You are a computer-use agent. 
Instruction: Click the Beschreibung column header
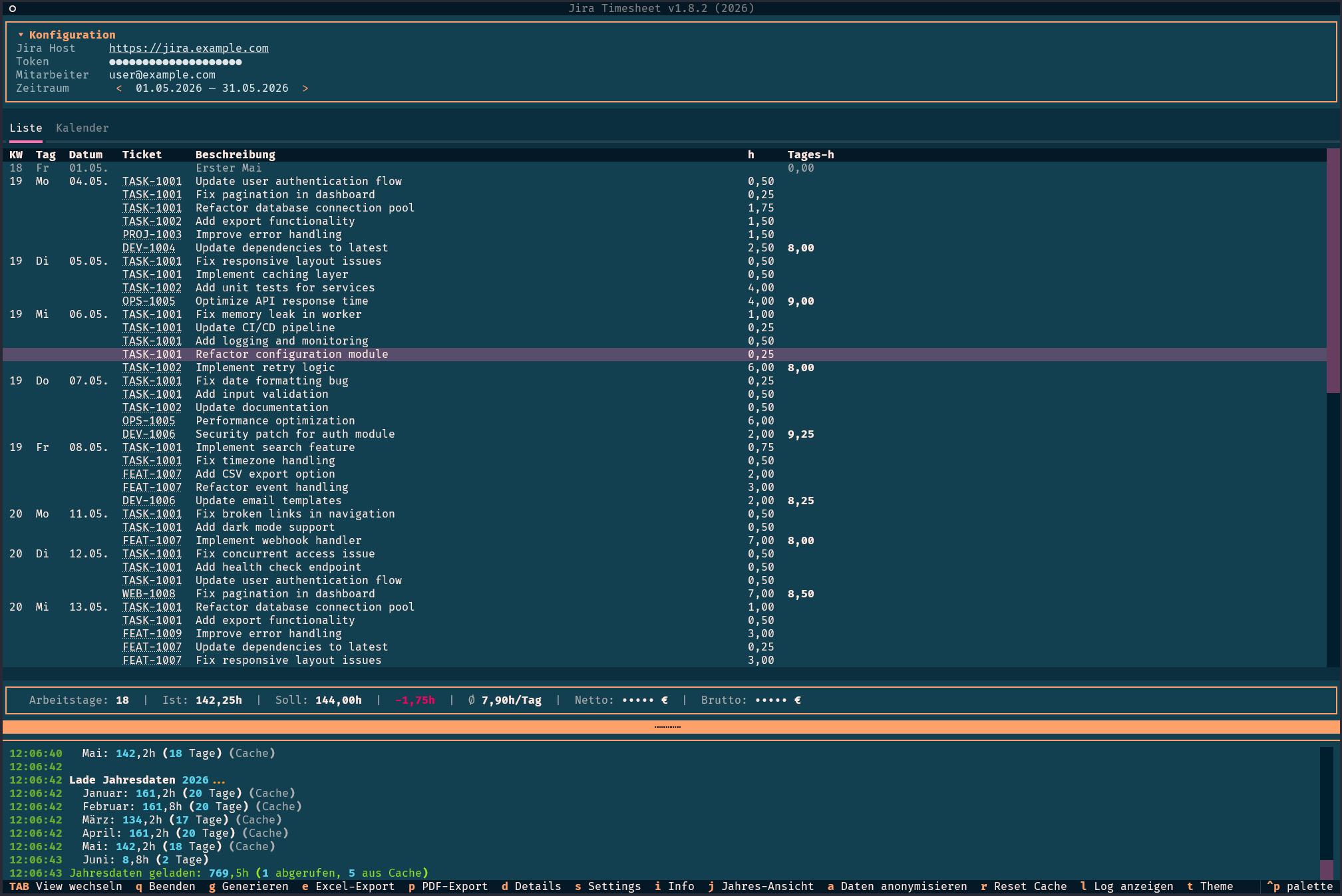point(236,154)
